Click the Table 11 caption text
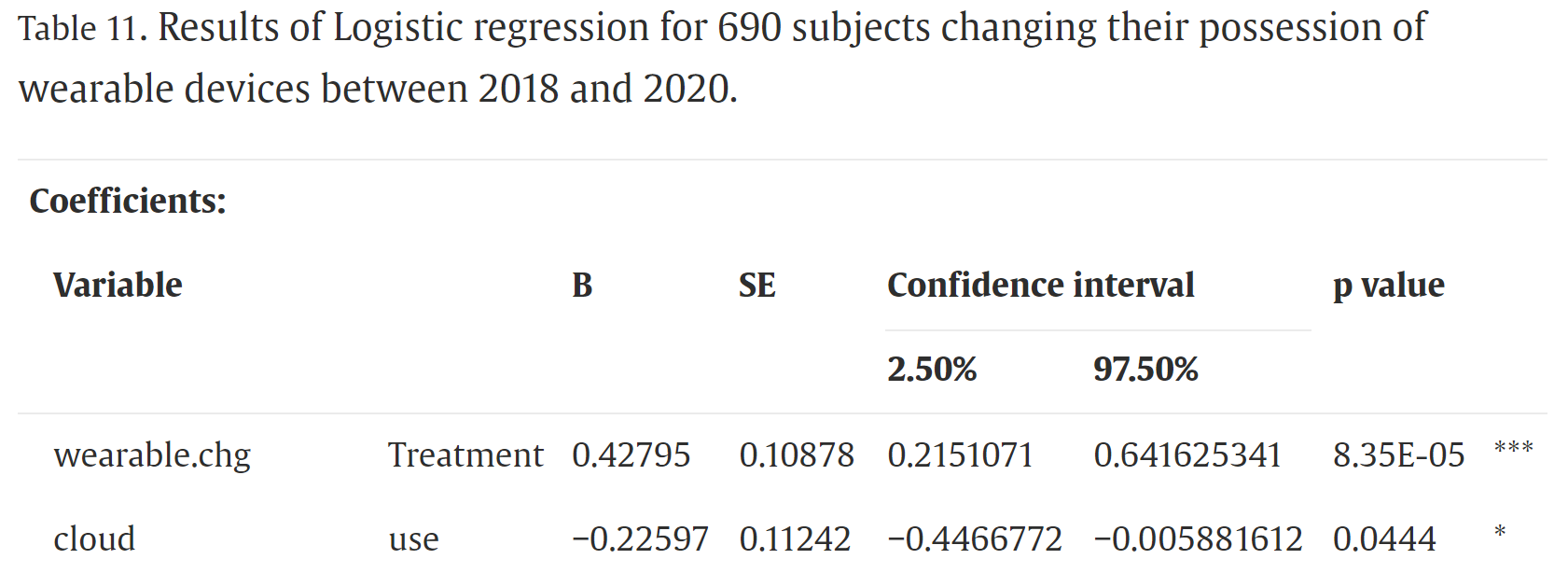The image size is (1568, 587). (722, 58)
